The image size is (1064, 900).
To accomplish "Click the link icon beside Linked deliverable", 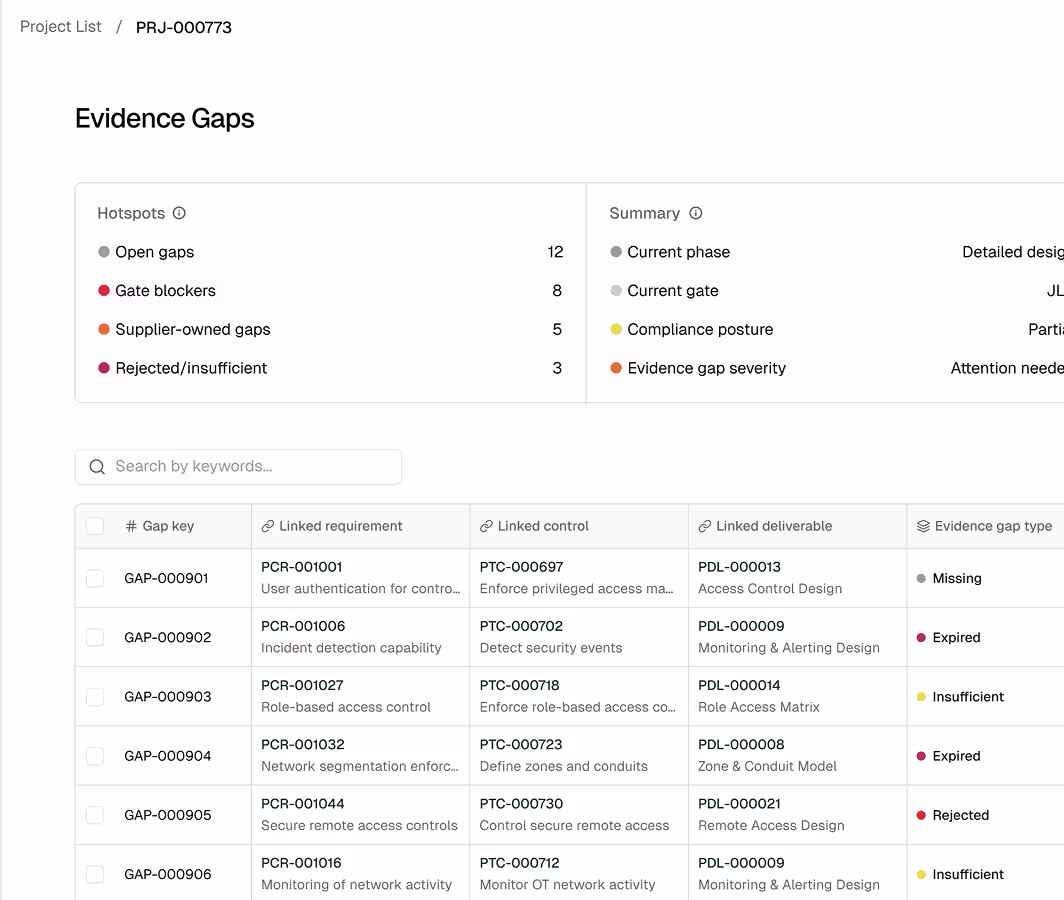I will pos(705,526).
